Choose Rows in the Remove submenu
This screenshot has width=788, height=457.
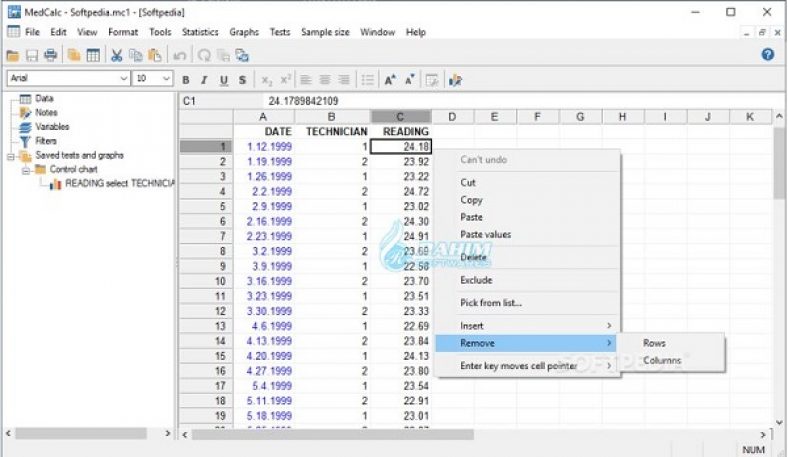pos(654,343)
